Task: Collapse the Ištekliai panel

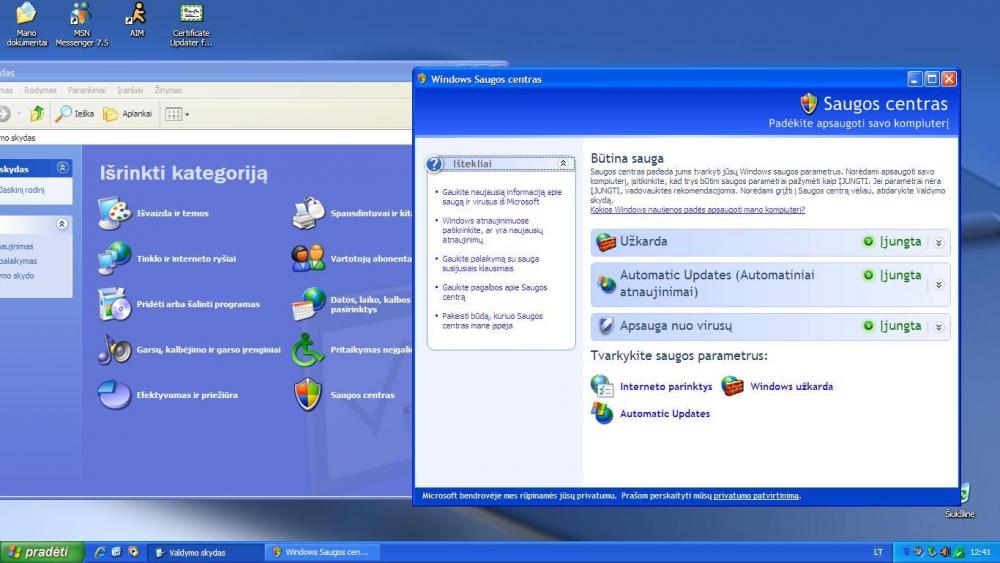Action: pyautogui.click(x=562, y=163)
